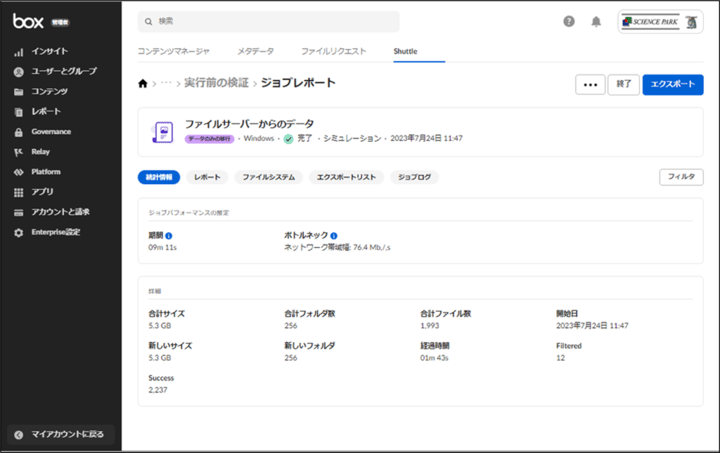The height and width of the screenshot is (453, 720).
Task: Click マイアカウントに戻る at the bottom
Action: 61,434
